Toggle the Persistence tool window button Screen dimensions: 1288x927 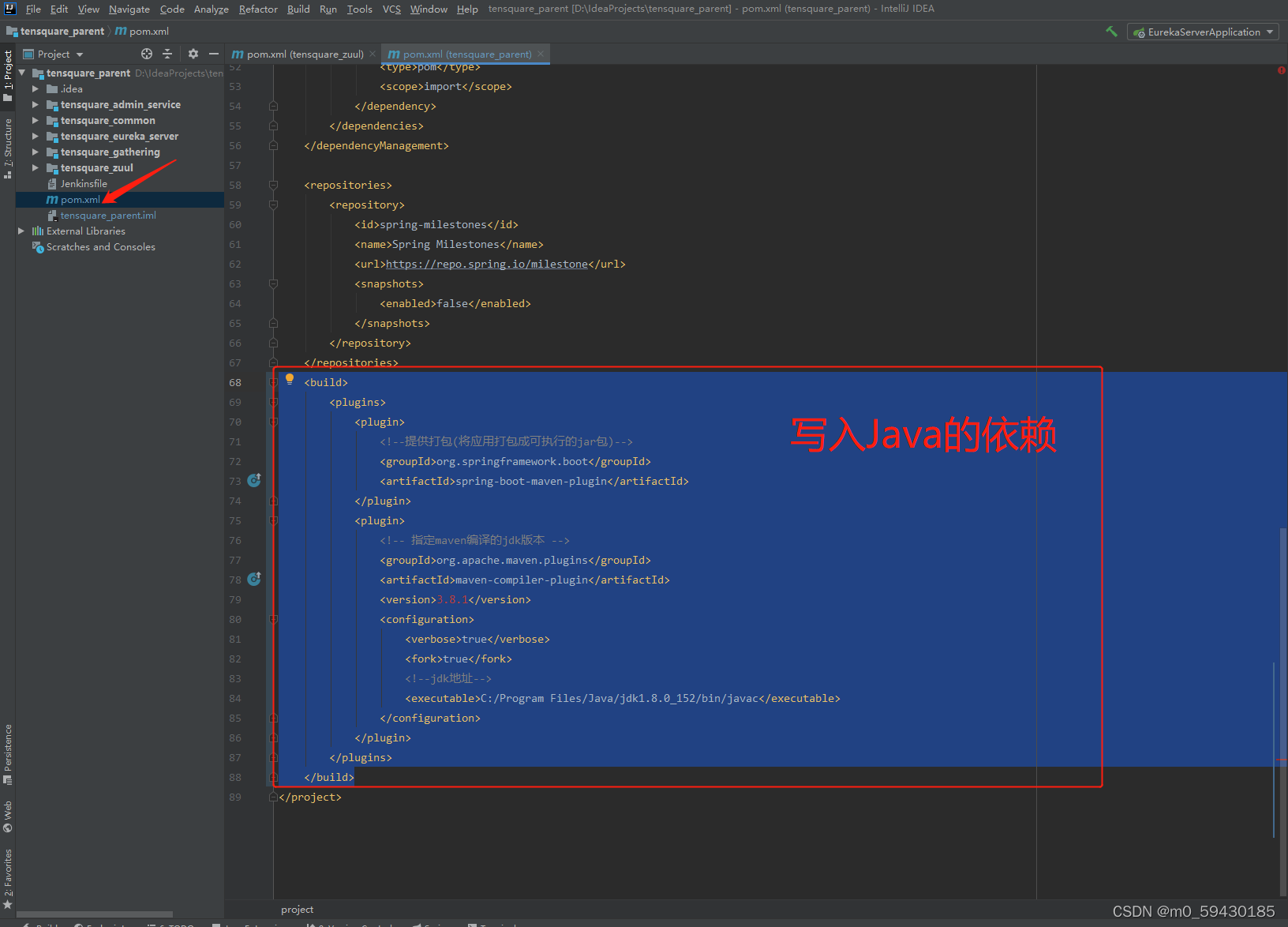[8, 753]
